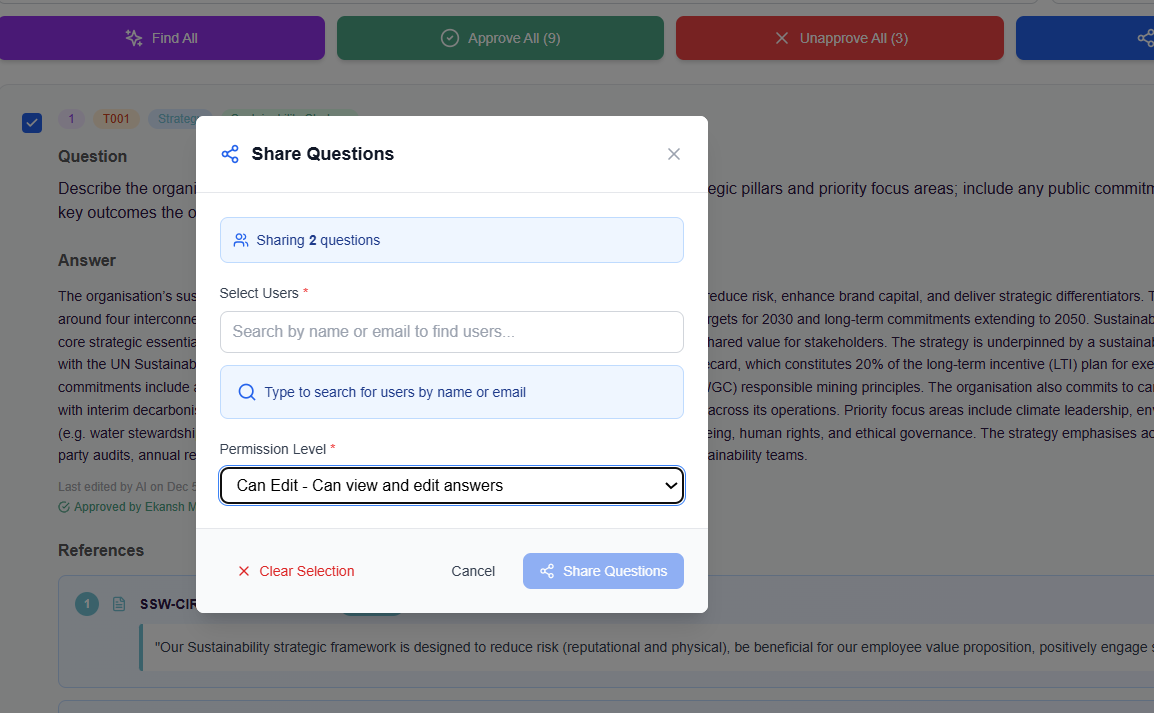Click the sparkle icon on Find All
This screenshot has width=1154, height=713.
pyautogui.click(x=134, y=38)
